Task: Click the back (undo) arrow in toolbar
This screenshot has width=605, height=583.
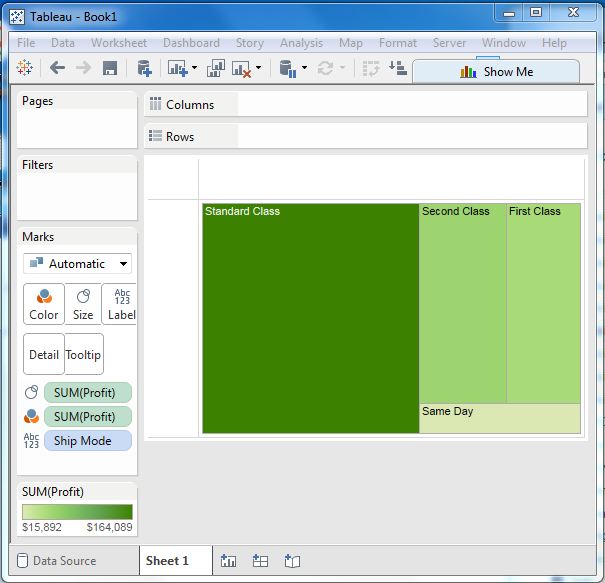Action: pyautogui.click(x=57, y=68)
